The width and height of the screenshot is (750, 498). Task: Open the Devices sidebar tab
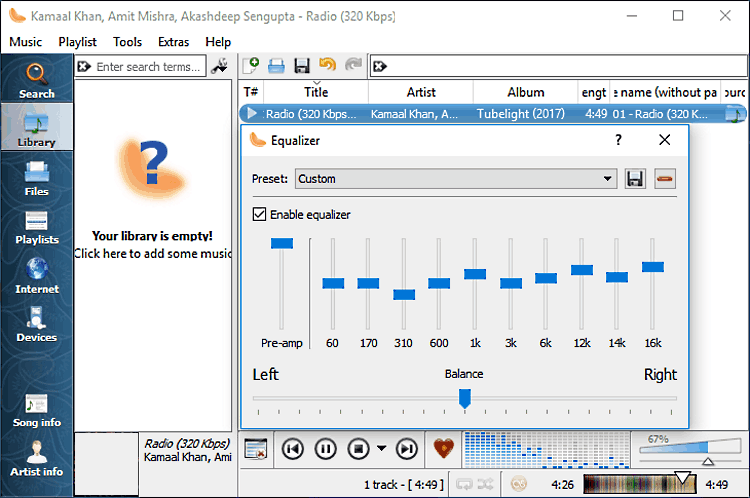click(36, 324)
